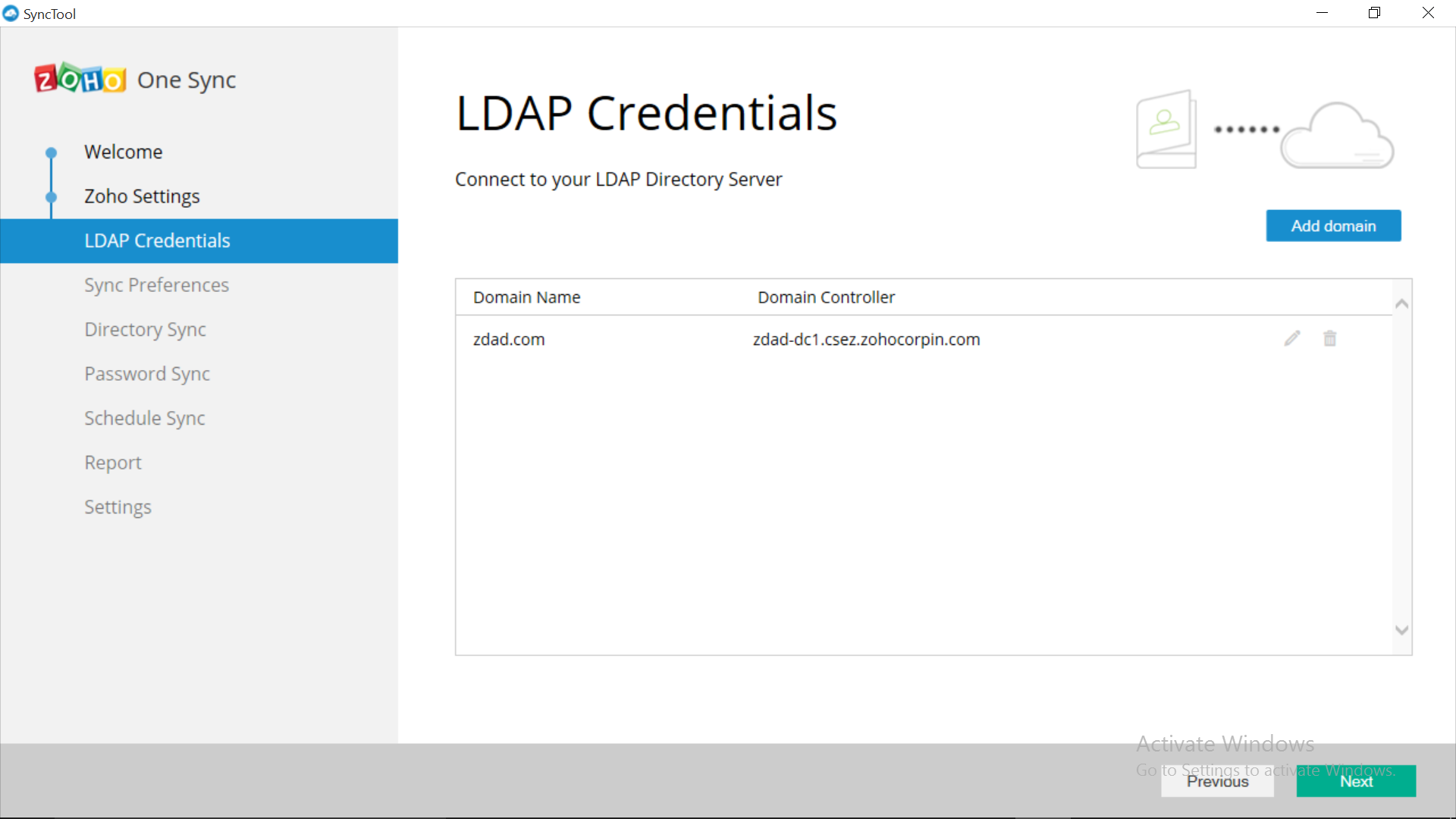
Task: Minimize the SyncTool window
Action: click(x=1322, y=13)
